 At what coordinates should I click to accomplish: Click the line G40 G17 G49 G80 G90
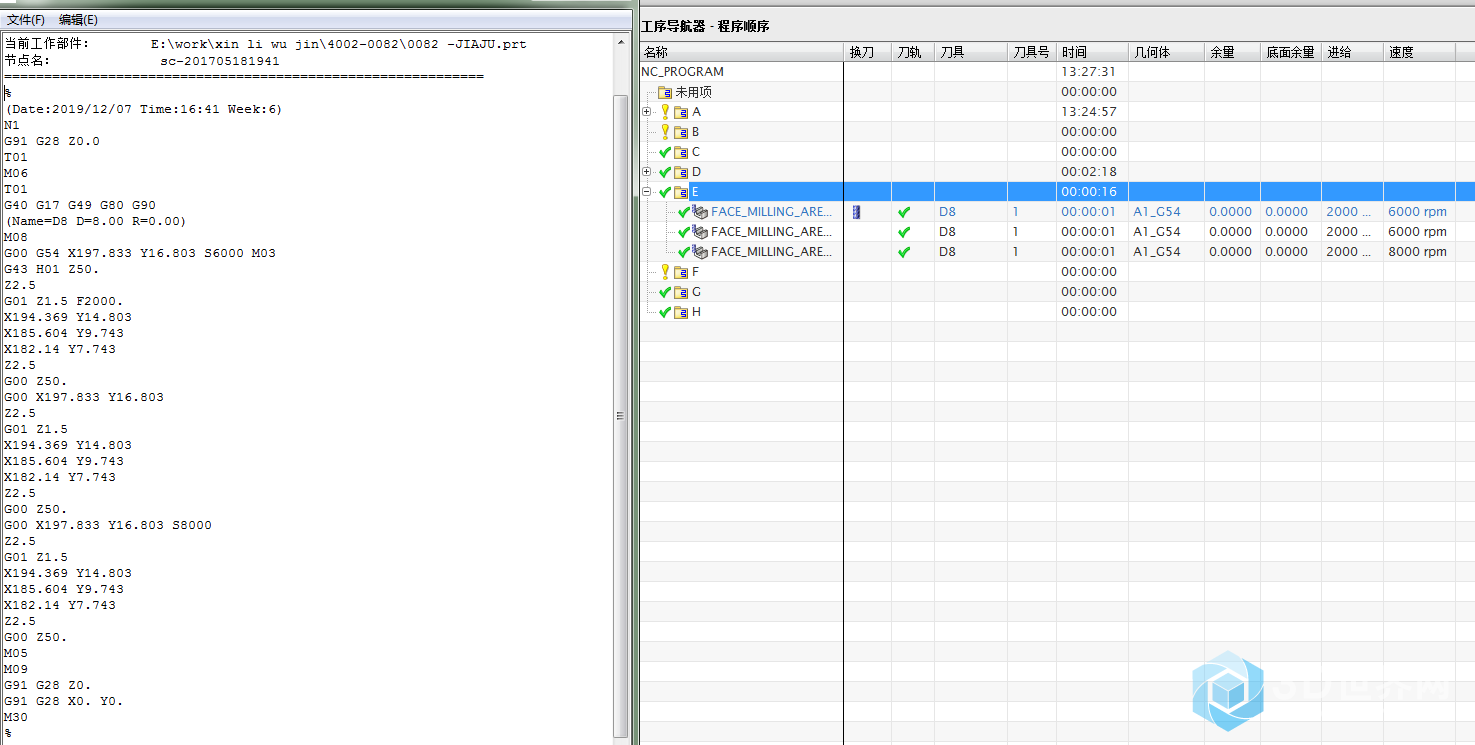80,205
